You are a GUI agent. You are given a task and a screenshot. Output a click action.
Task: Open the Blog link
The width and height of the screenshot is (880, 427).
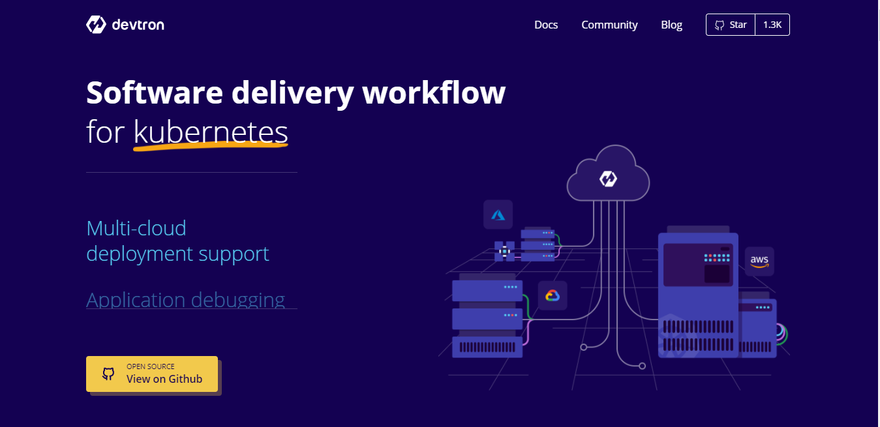pyautogui.click(x=671, y=25)
